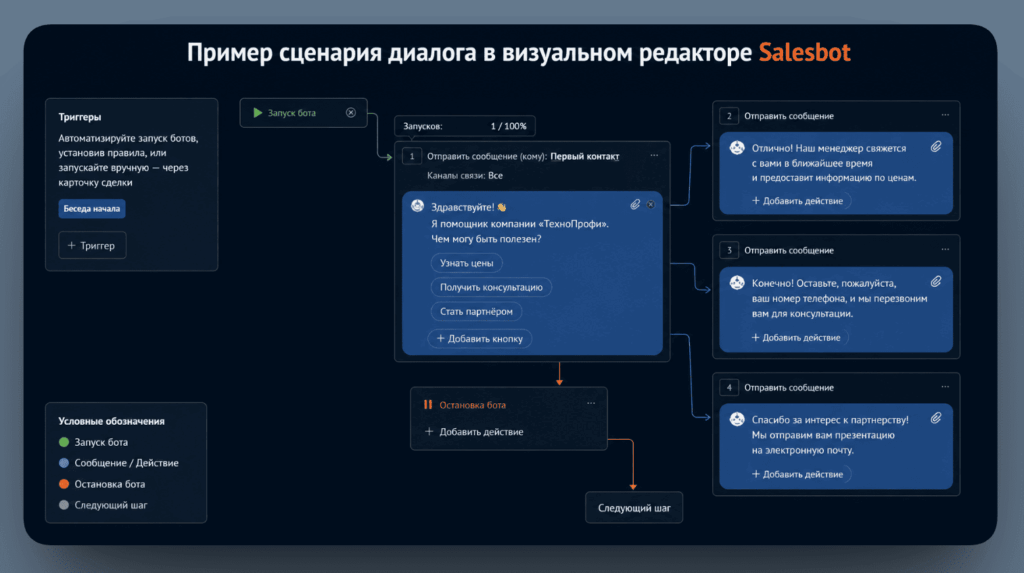Click the step number 1 badge
The width and height of the screenshot is (1024, 573).
(x=411, y=156)
